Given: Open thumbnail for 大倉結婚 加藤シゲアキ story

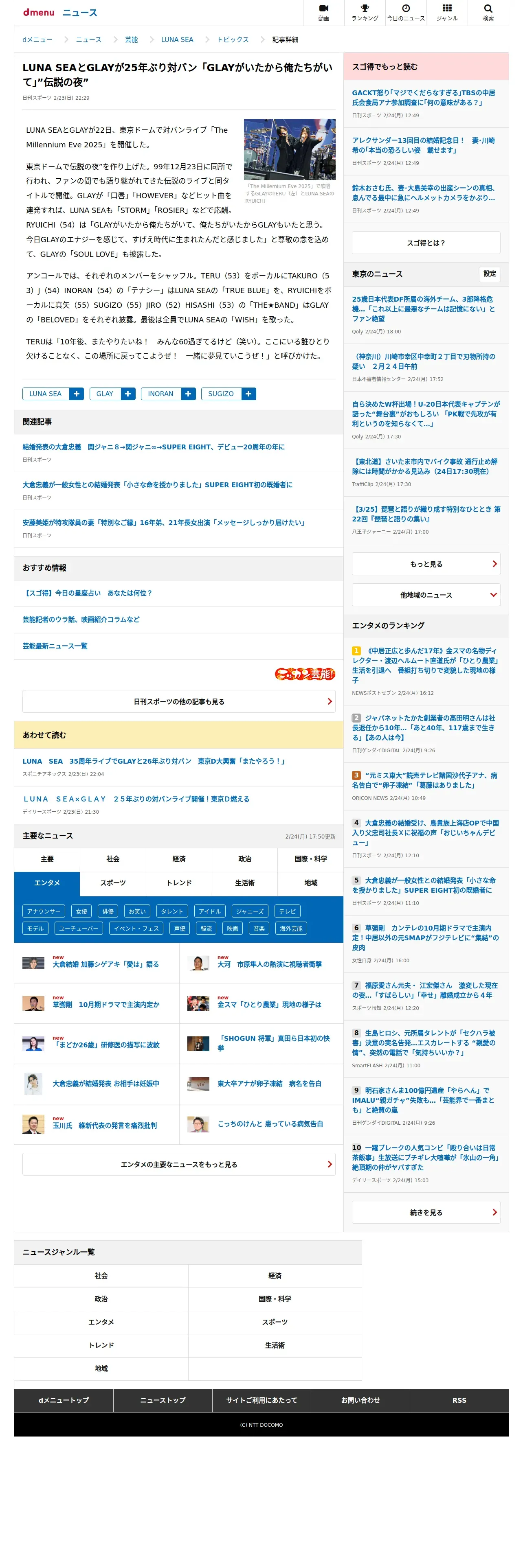Looking at the screenshot, I should click(33, 964).
